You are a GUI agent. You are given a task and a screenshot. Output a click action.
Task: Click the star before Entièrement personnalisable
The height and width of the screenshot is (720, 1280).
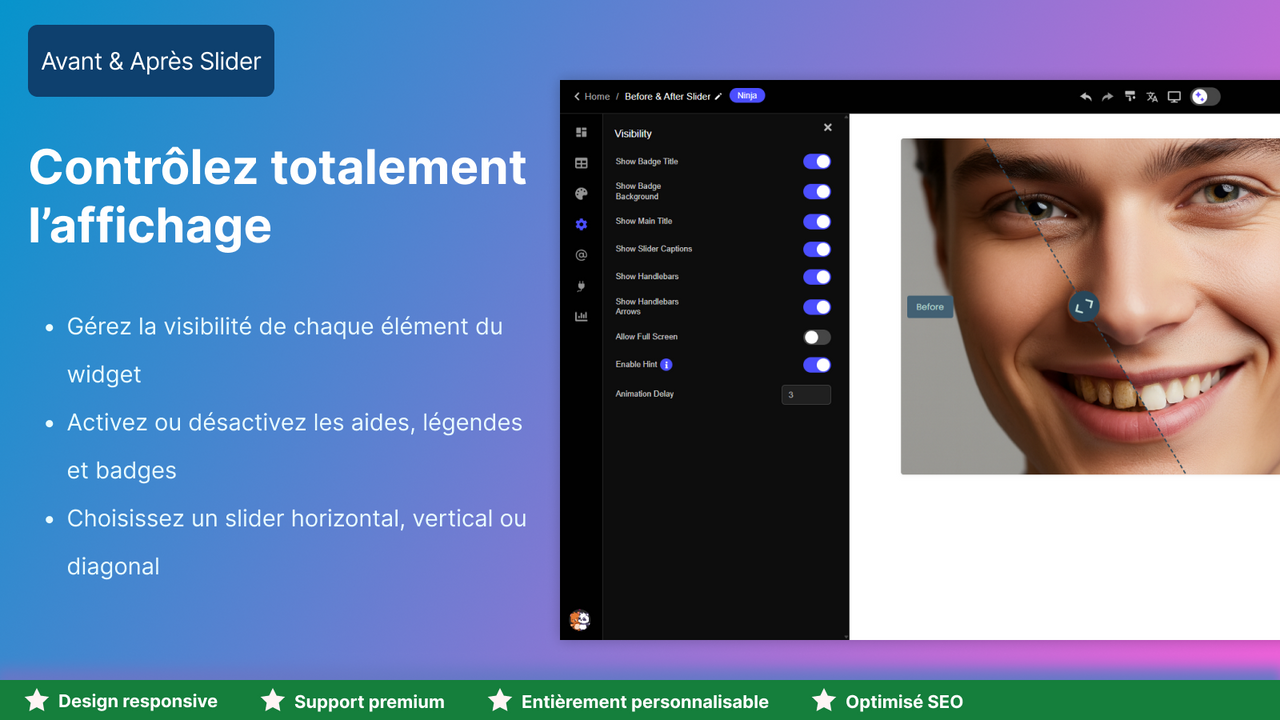(x=500, y=700)
